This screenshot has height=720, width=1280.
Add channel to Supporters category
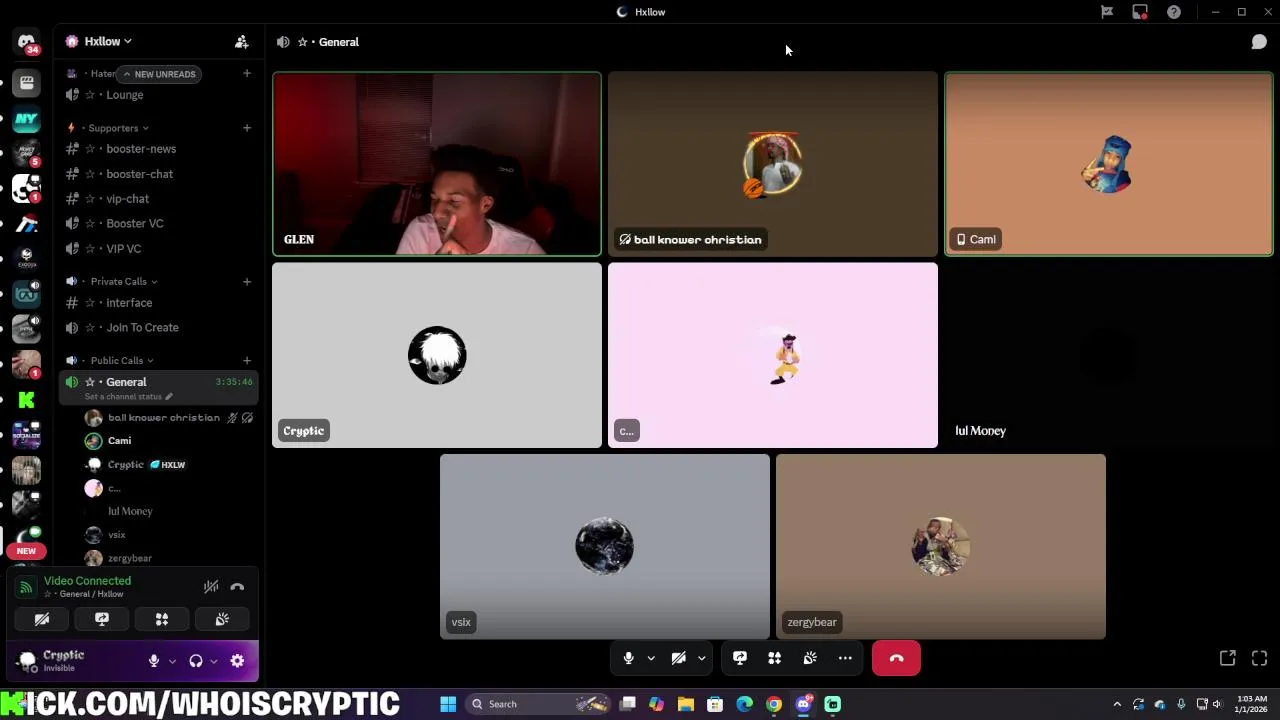coord(246,128)
